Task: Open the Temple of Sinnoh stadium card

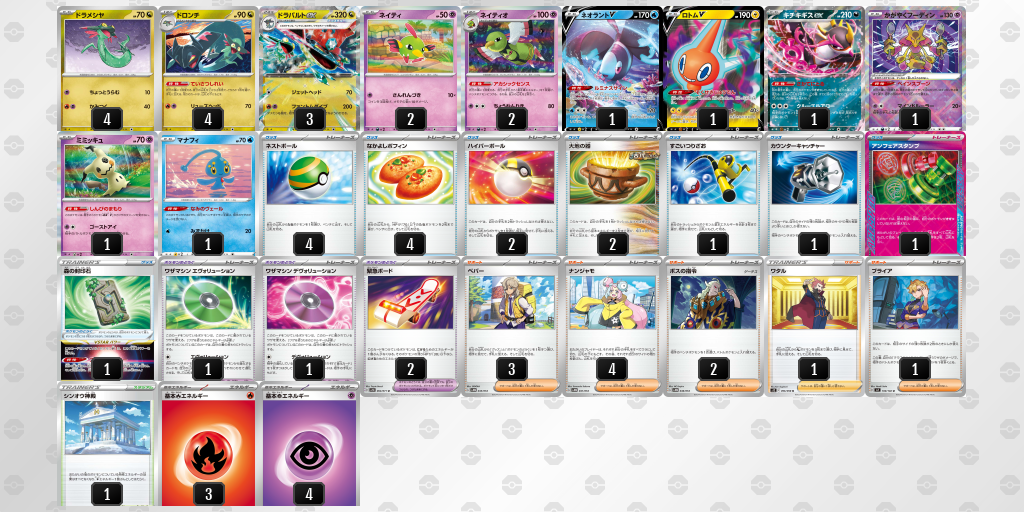Action: (107, 445)
